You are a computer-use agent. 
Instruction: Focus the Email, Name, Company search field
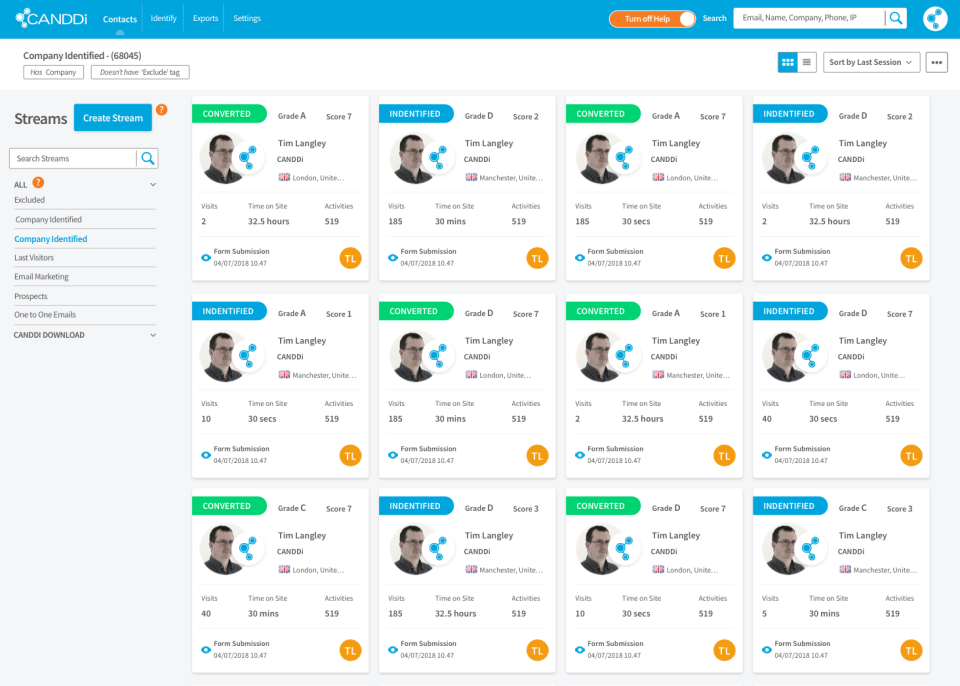click(809, 18)
